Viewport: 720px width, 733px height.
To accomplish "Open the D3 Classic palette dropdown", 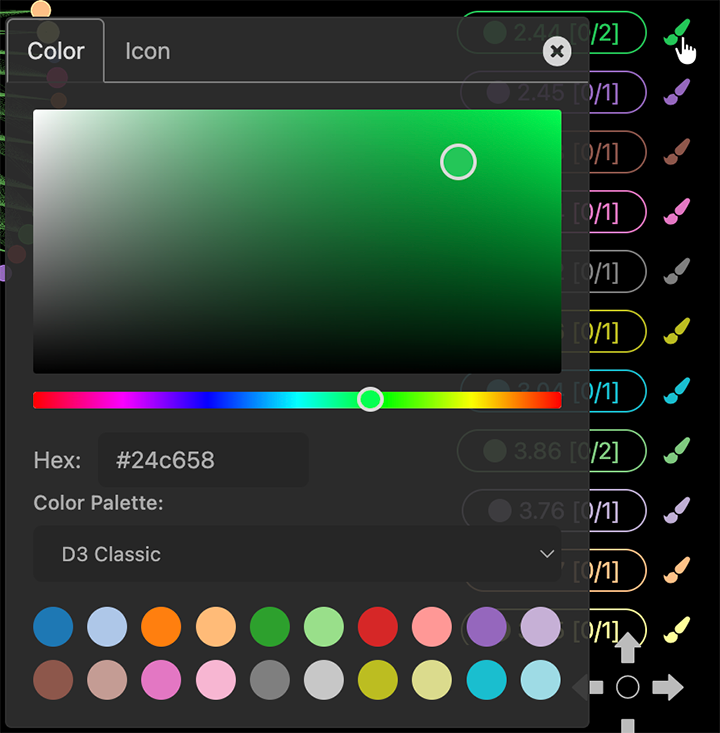I will 297,554.
